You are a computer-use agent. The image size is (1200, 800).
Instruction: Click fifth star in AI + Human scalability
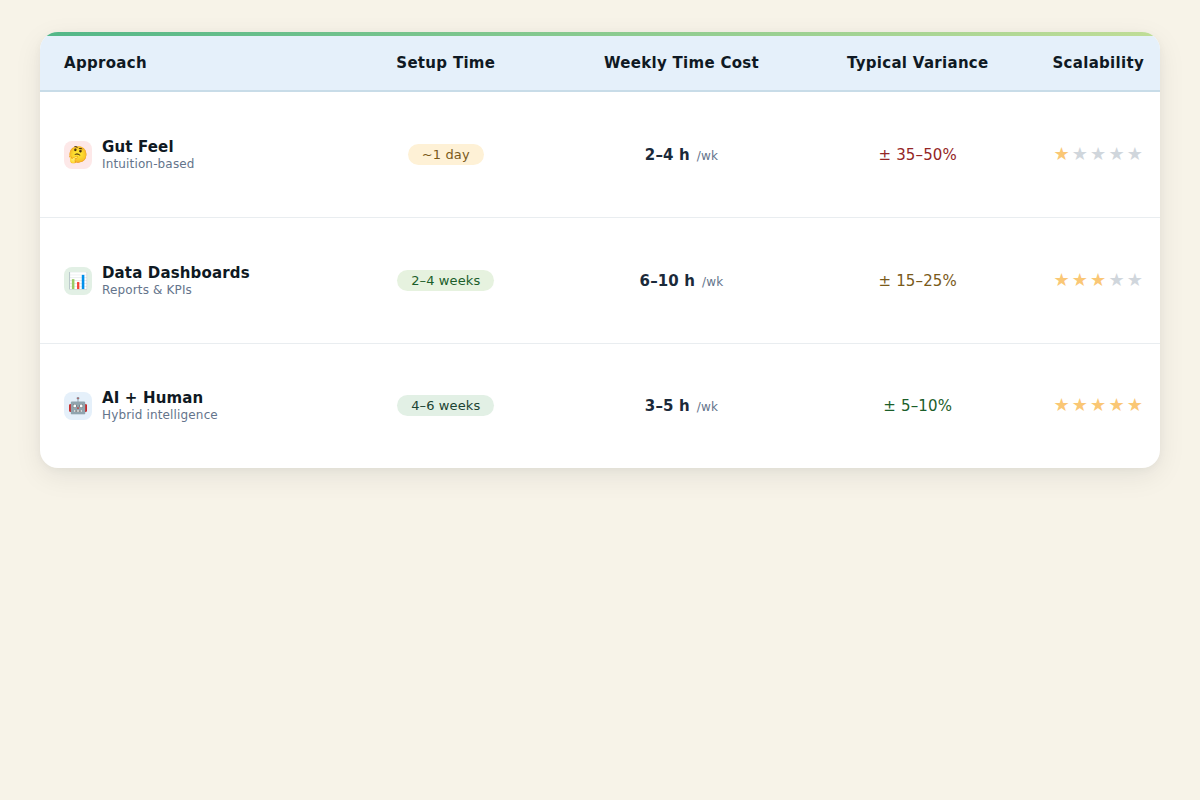[1134, 405]
